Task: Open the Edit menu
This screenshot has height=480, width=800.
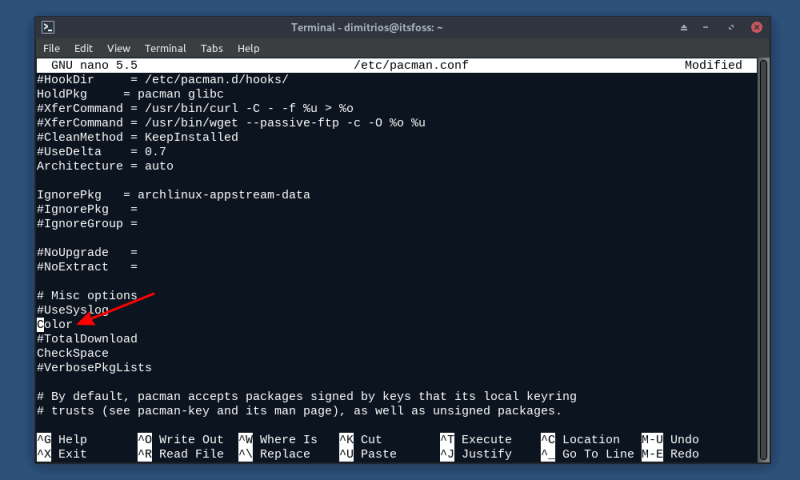Action: [x=83, y=48]
